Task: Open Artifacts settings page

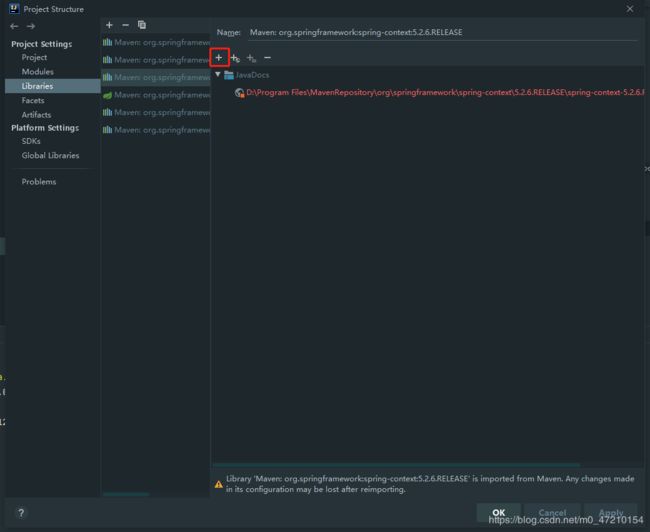Action: [x=36, y=115]
